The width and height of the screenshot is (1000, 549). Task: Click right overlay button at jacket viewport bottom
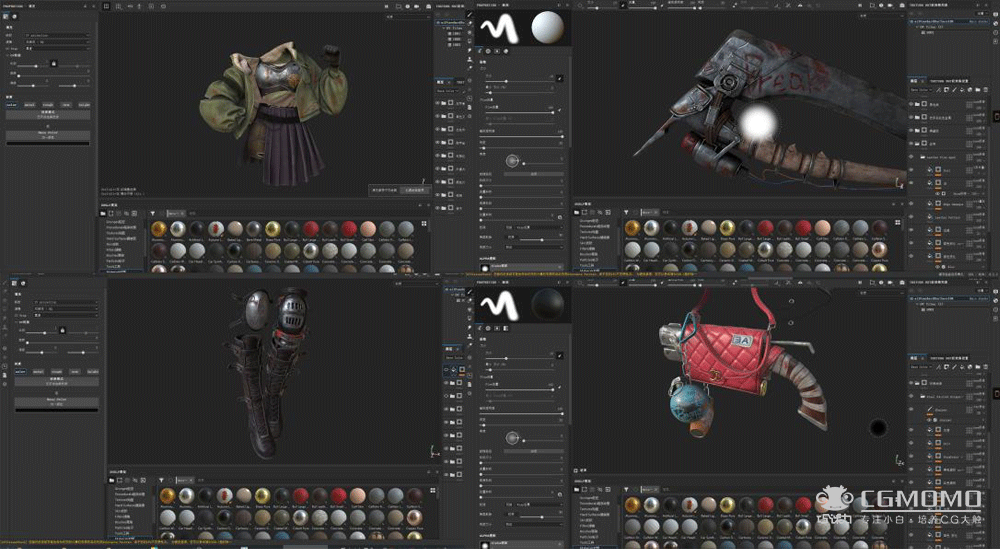pyautogui.click(x=415, y=190)
